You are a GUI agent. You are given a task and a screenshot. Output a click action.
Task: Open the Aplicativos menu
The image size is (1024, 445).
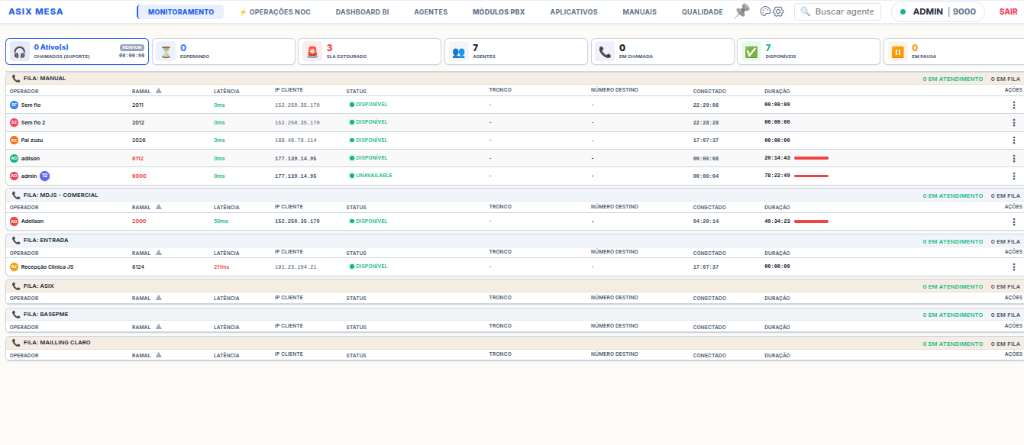(x=574, y=12)
